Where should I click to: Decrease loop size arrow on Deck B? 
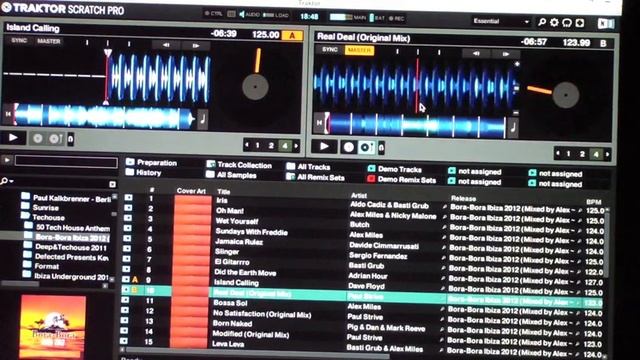(x=558, y=153)
